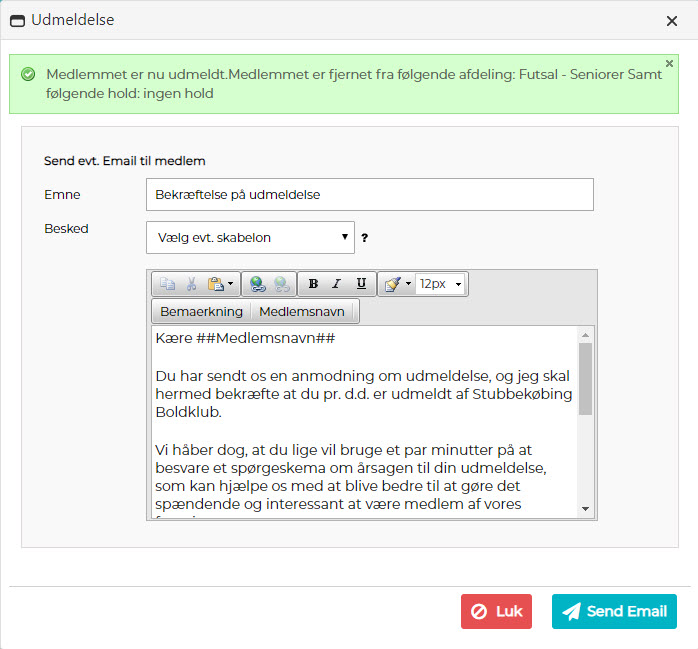Toggle underline formatting
Screen dimensions: 698x649
point(361,284)
